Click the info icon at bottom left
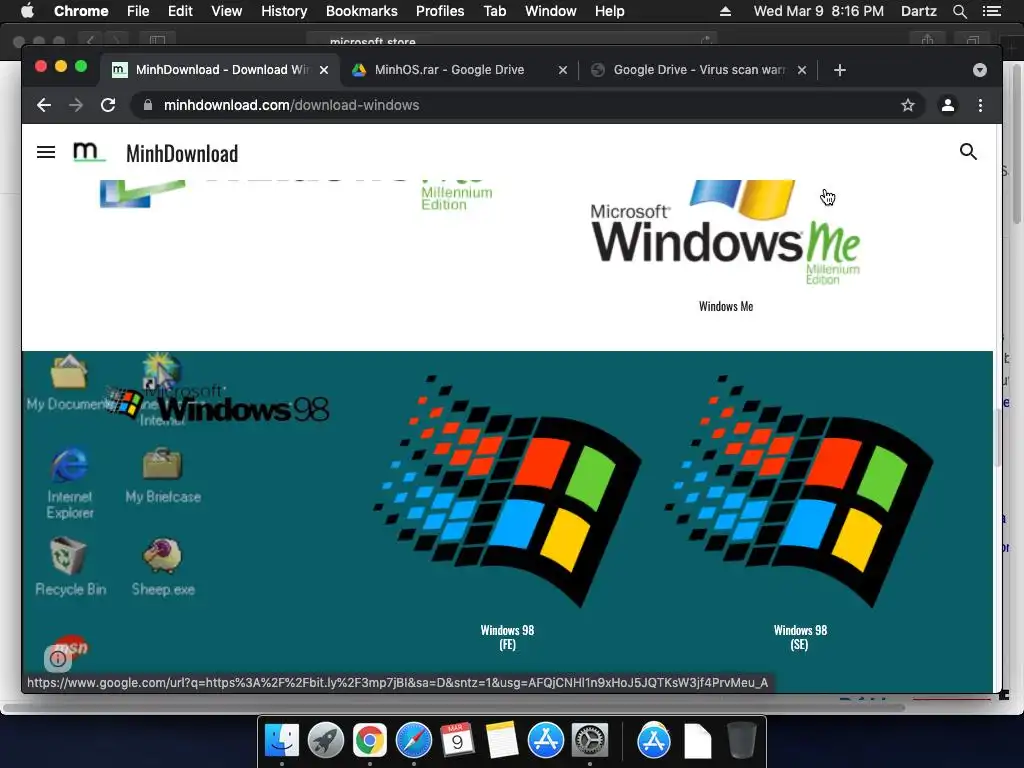1024x768 pixels. point(57,659)
